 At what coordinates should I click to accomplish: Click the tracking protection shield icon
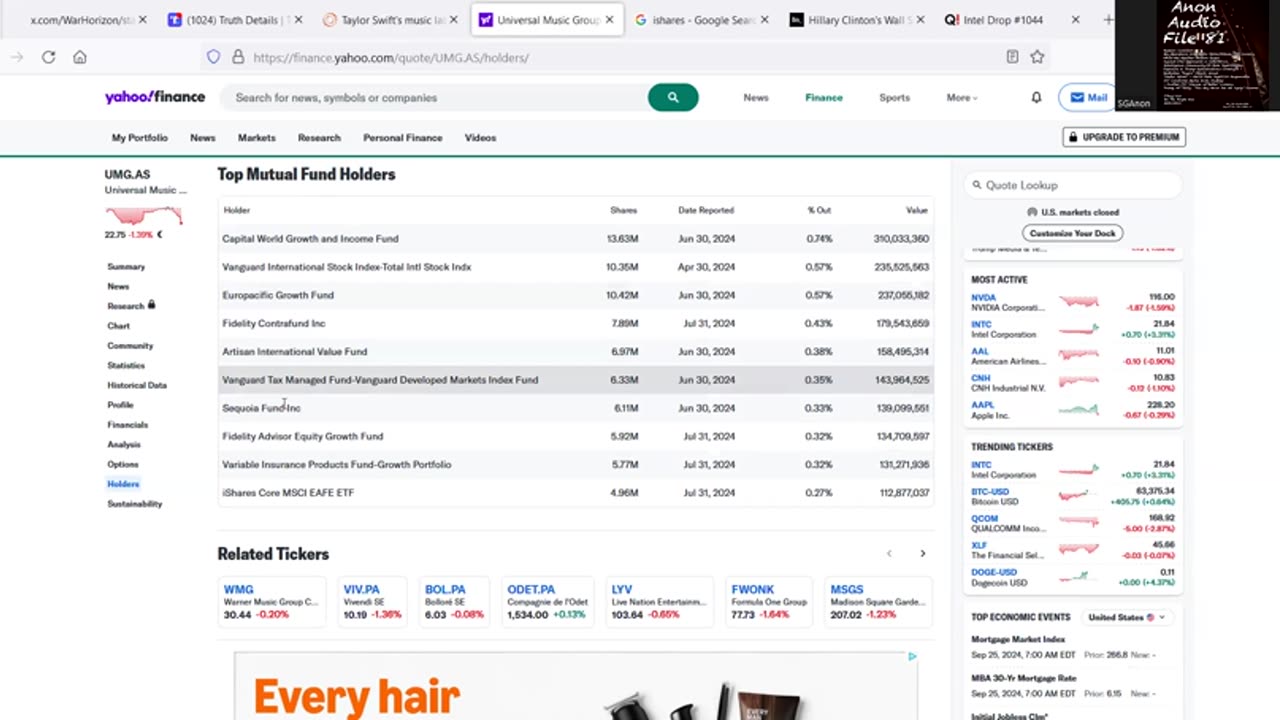213,57
